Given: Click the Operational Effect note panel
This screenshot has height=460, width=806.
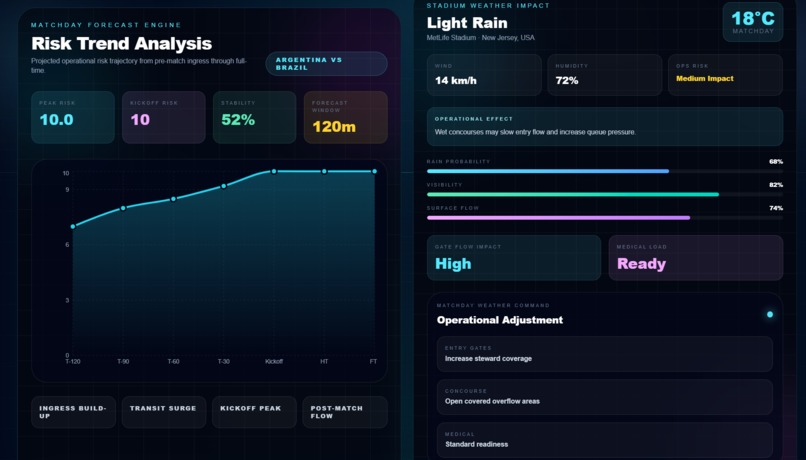Looking at the screenshot, I should 605,126.
